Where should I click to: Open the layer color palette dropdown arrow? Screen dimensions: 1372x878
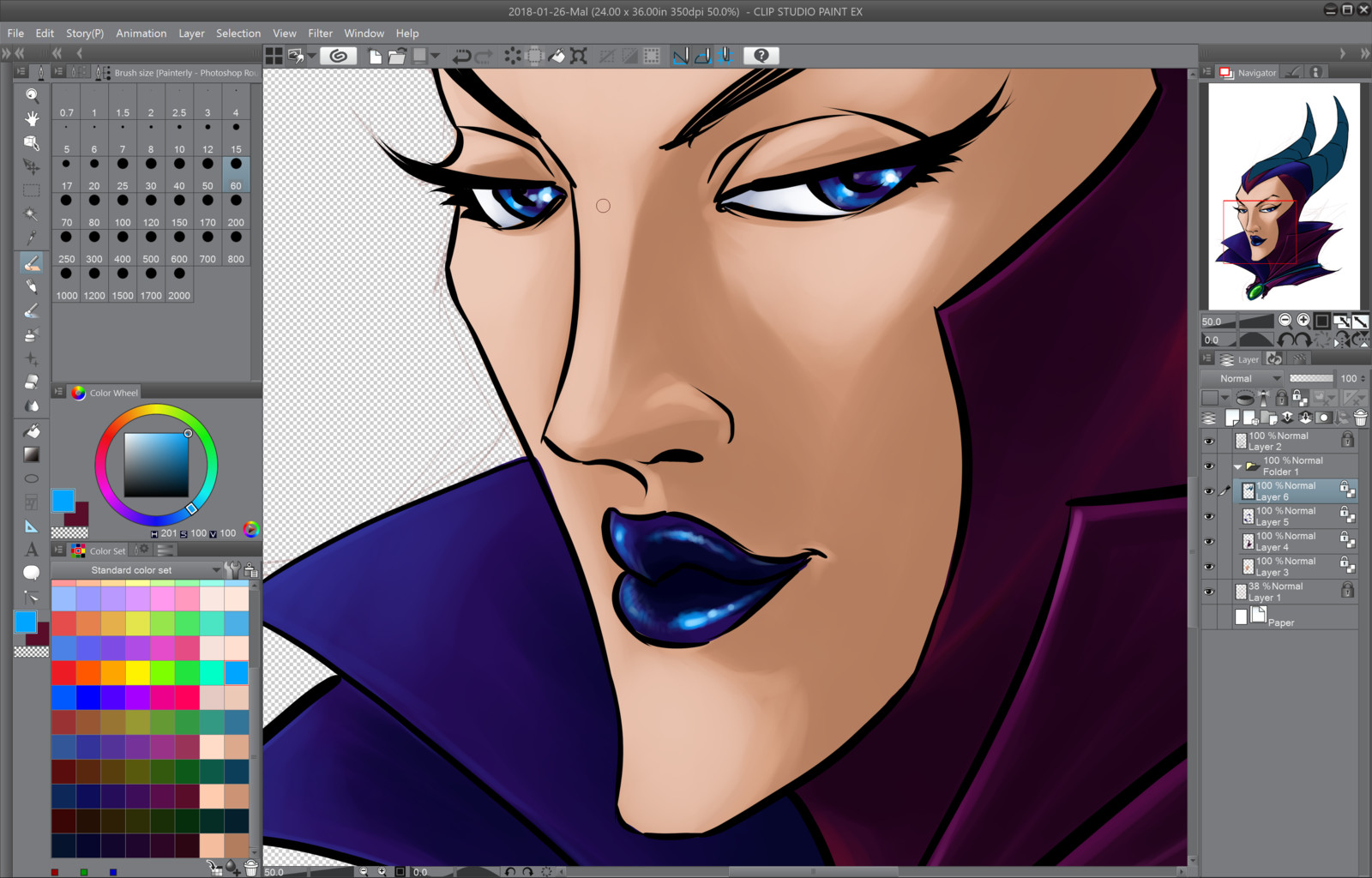1225,398
